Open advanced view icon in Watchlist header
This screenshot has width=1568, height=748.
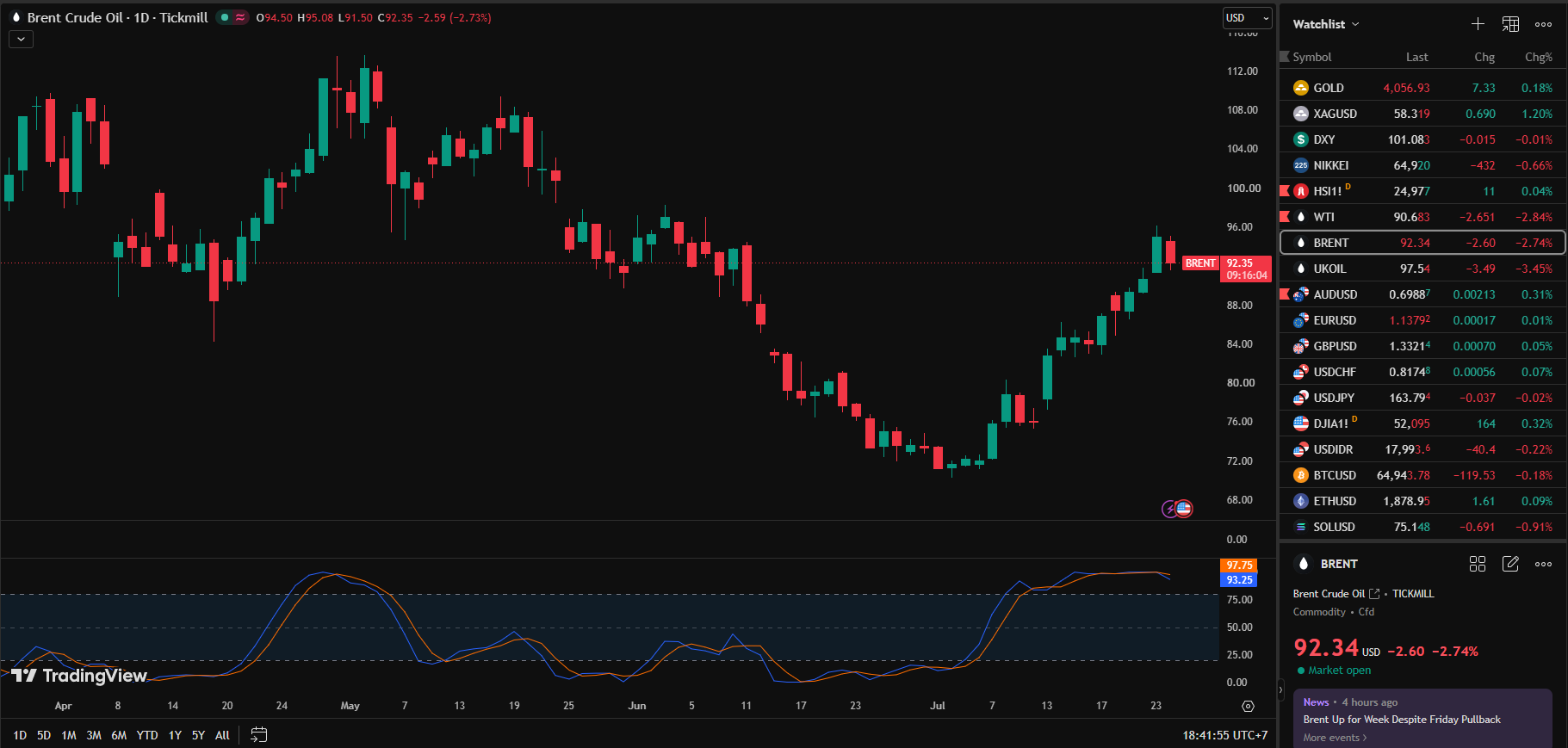point(1510,24)
